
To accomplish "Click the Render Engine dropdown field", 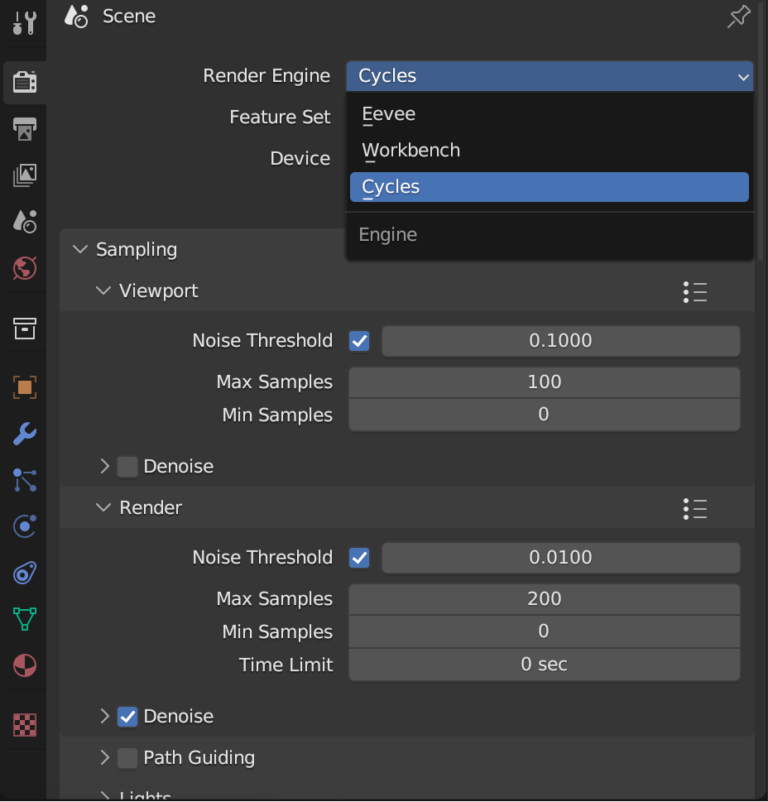I will click(549, 76).
